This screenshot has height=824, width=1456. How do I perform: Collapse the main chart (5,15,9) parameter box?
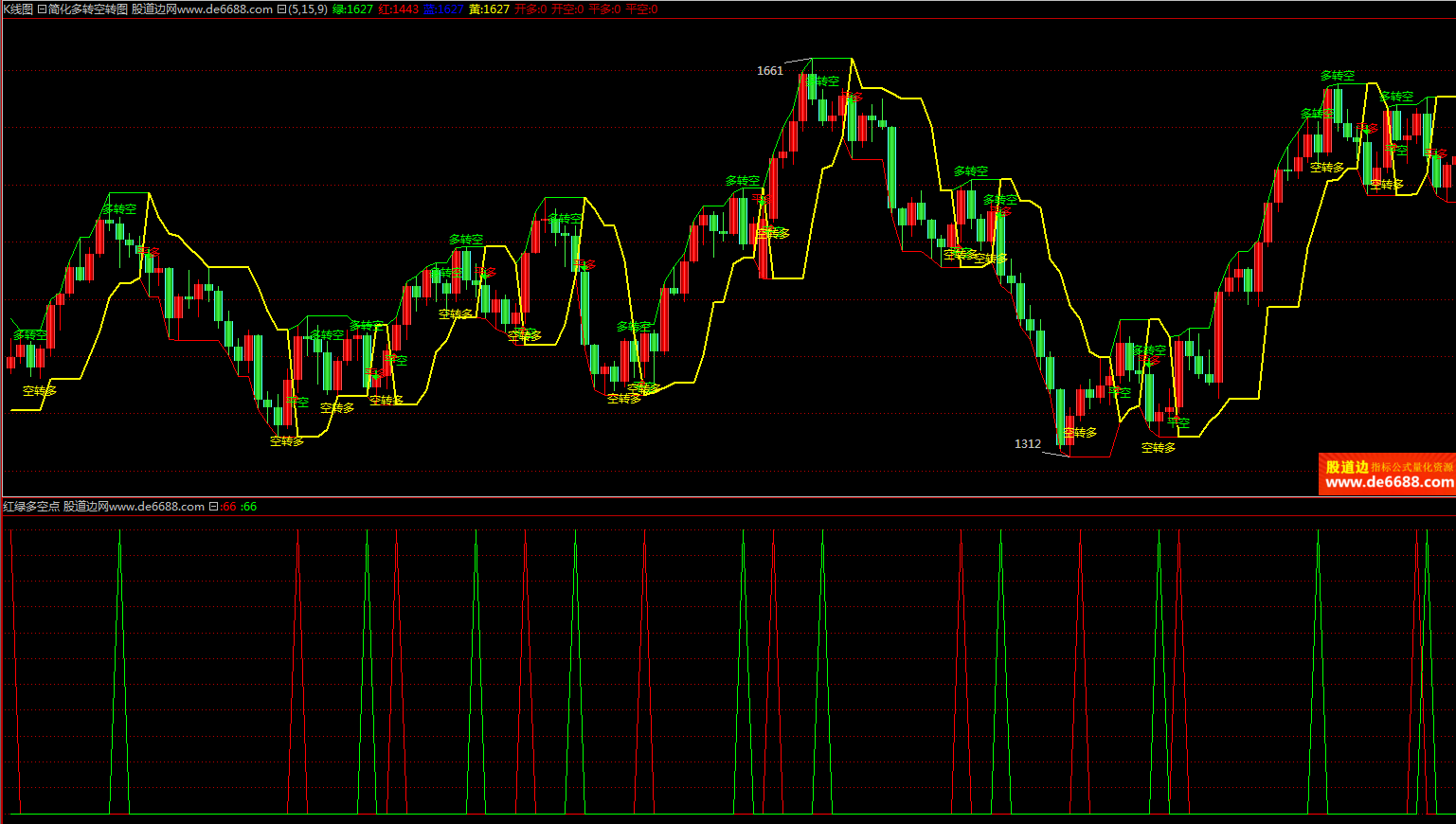pos(281,9)
